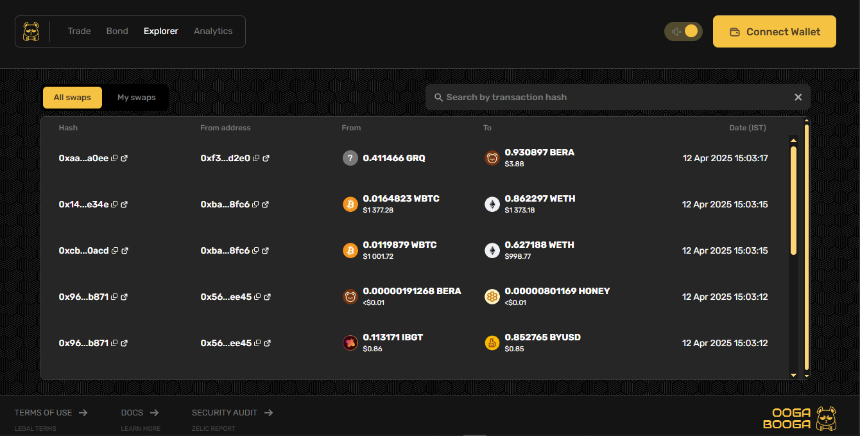Show My swaps only

(136, 98)
